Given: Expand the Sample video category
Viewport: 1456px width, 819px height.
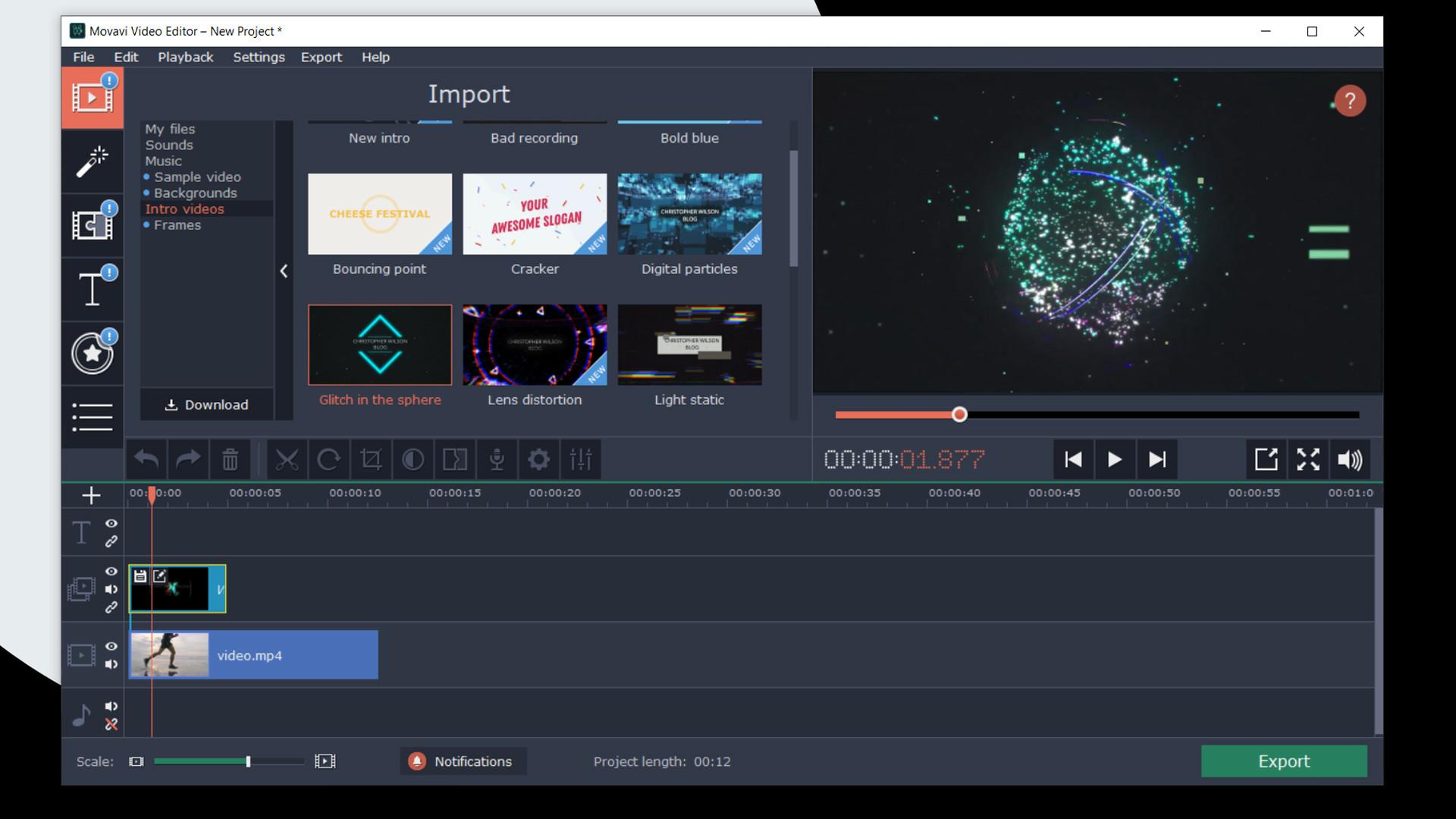Looking at the screenshot, I should click(x=197, y=177).
